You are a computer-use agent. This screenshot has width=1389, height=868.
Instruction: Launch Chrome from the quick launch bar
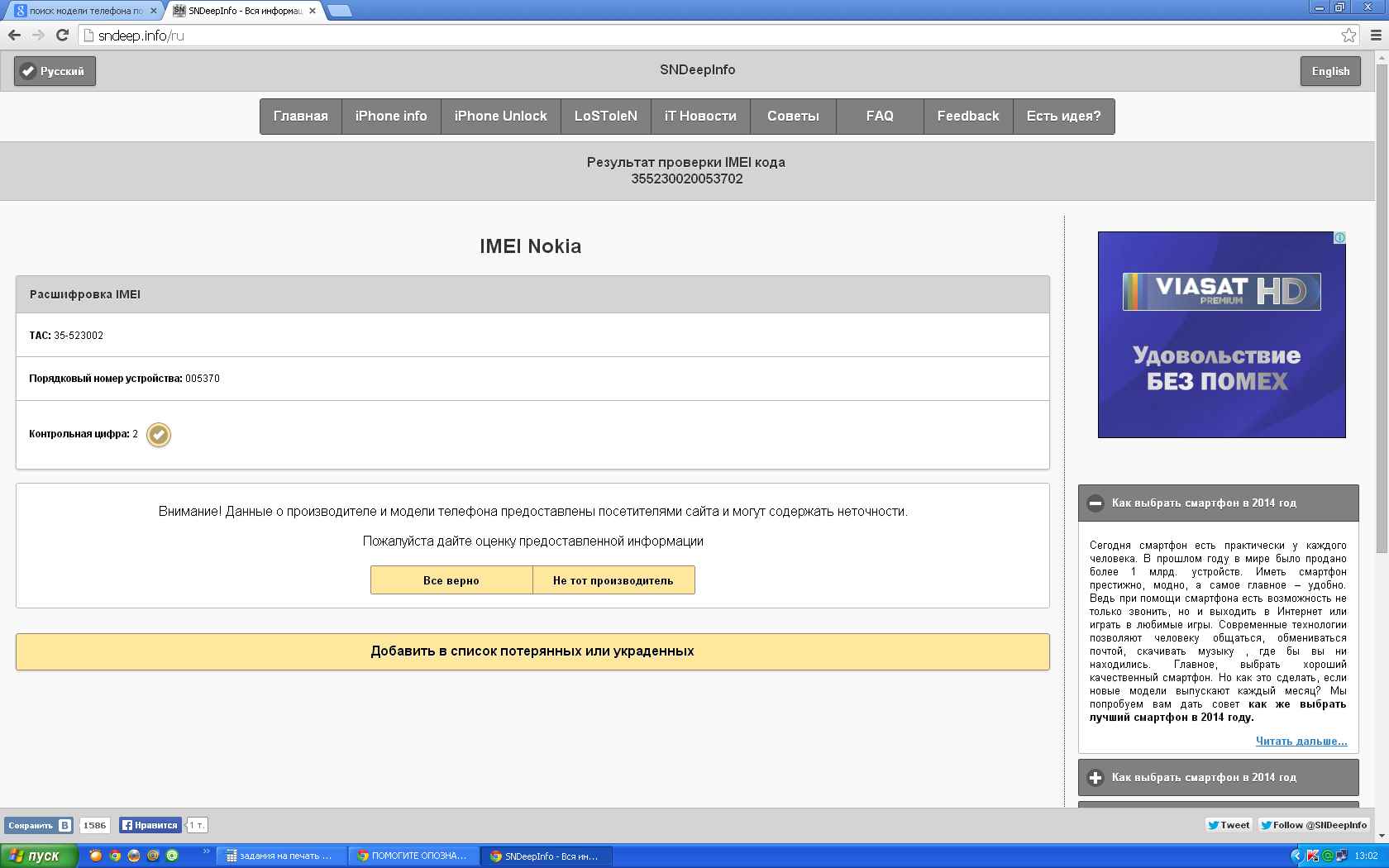[x=115, y=856]
